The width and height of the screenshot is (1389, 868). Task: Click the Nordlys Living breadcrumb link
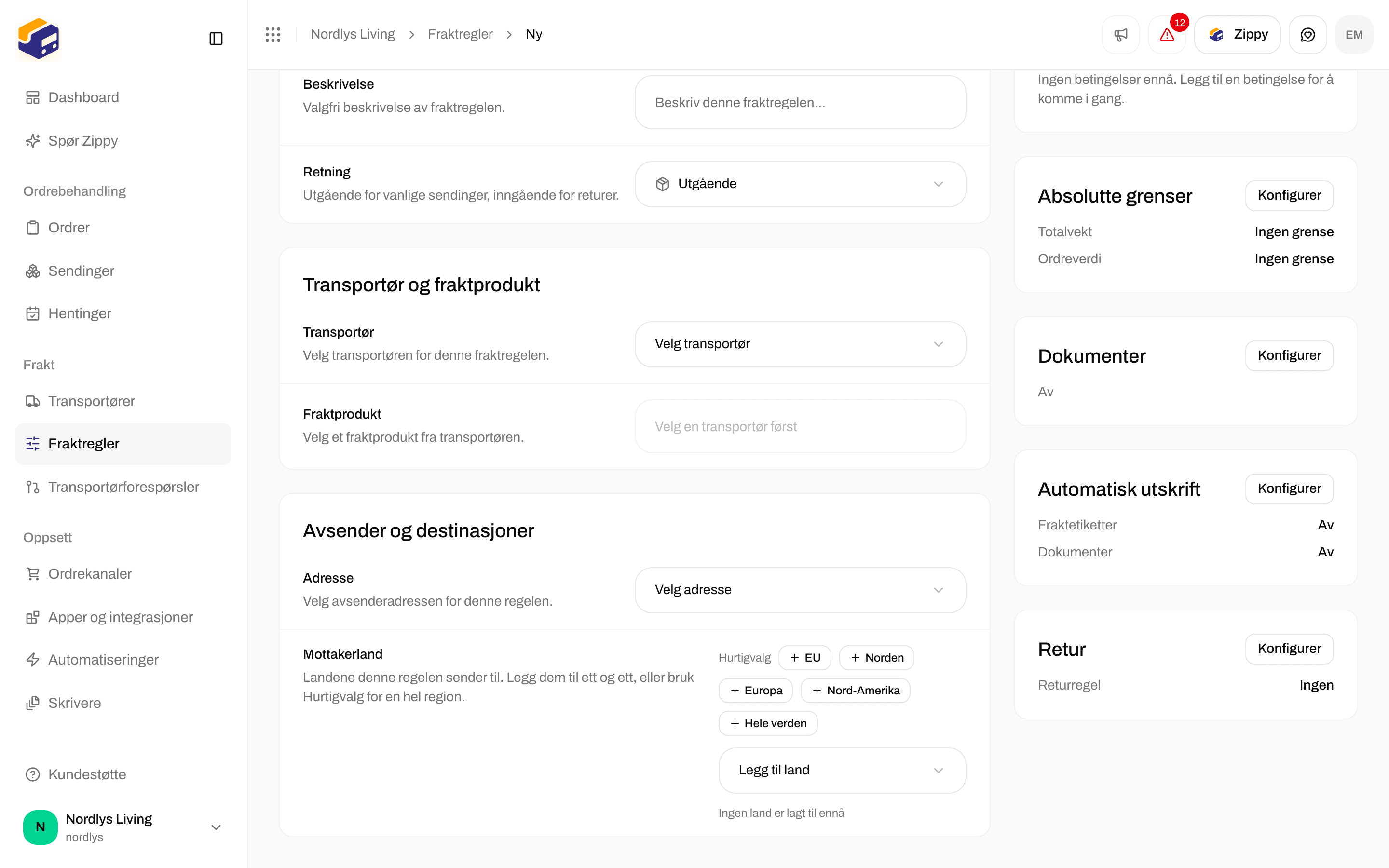click(x=353, y=34)
